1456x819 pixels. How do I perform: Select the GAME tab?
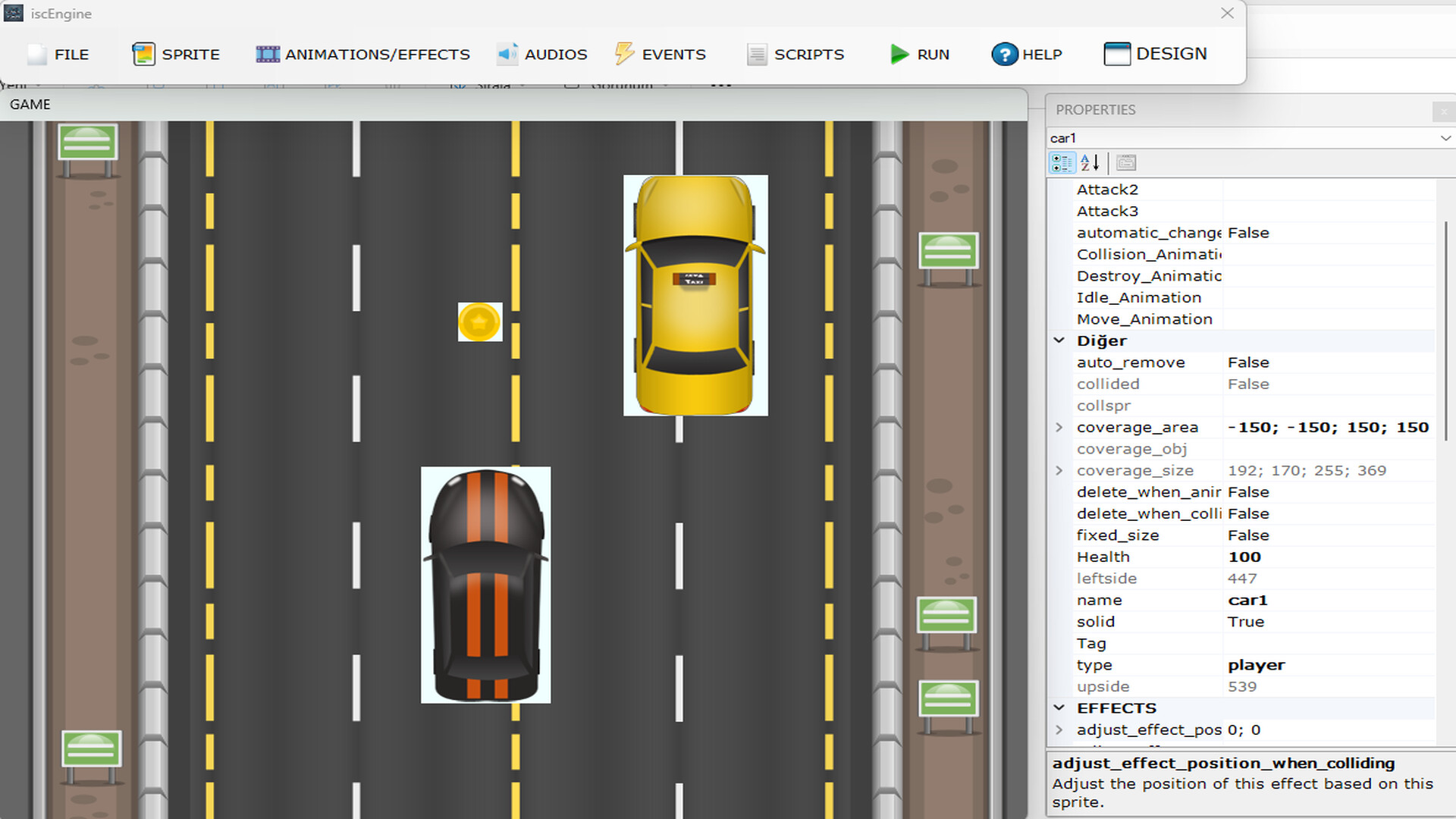(x=30, y=105)
